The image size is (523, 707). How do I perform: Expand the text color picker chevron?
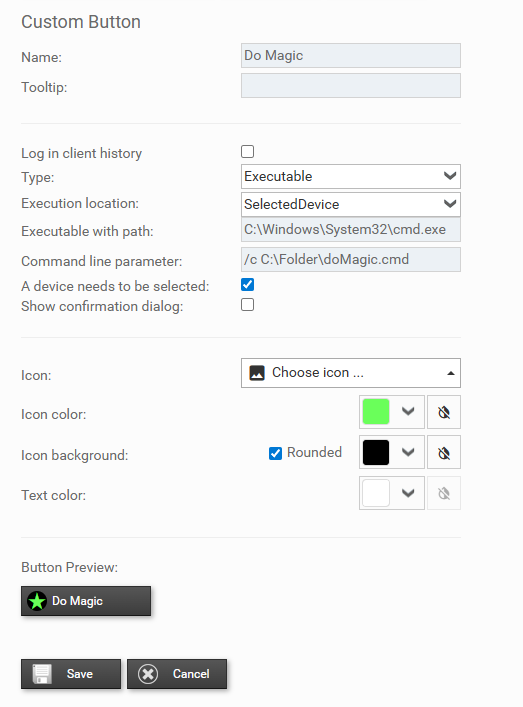(x=408, y=493)
